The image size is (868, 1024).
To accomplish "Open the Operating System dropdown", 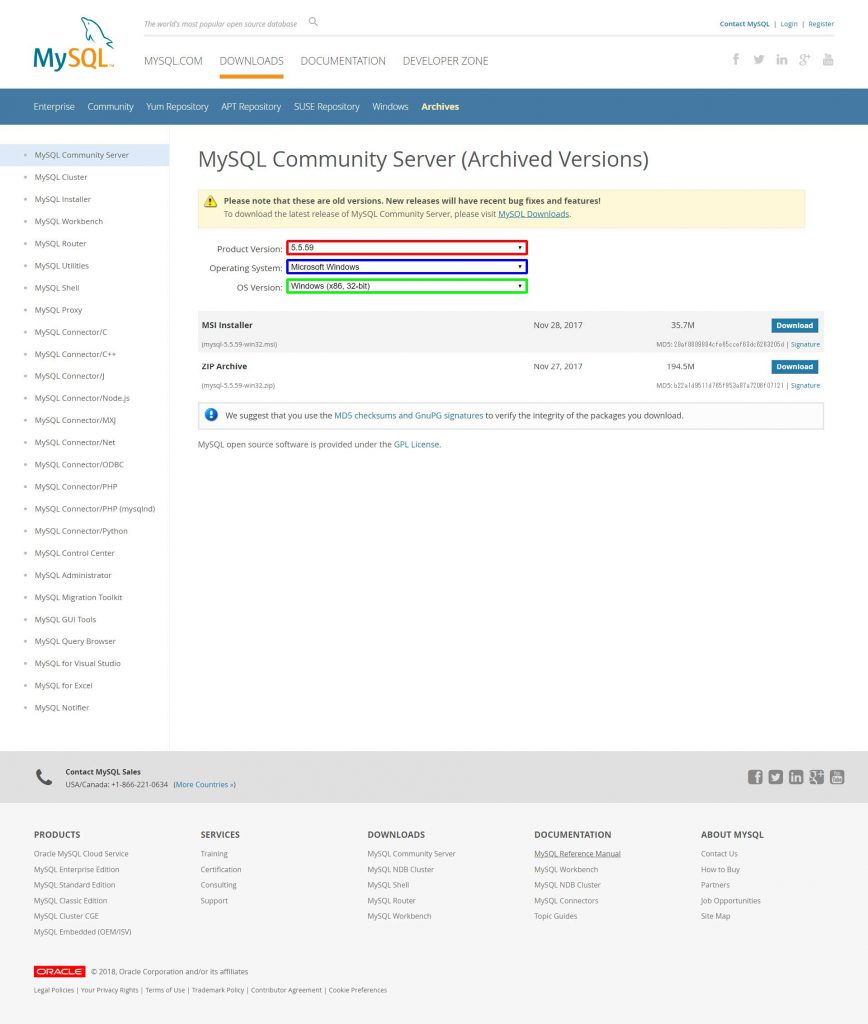I will (407, 266).
